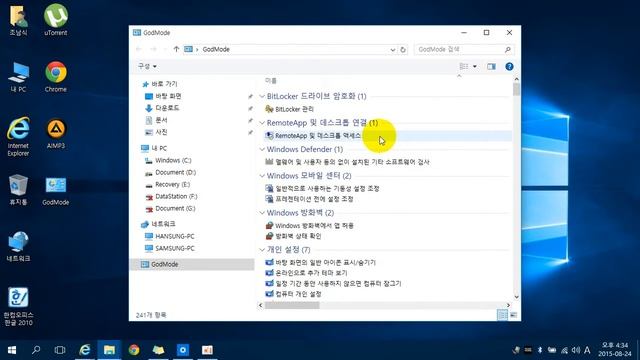Select the 조낭식 user folder desktop icon
640x360 pixels.
tap(18, 20)
